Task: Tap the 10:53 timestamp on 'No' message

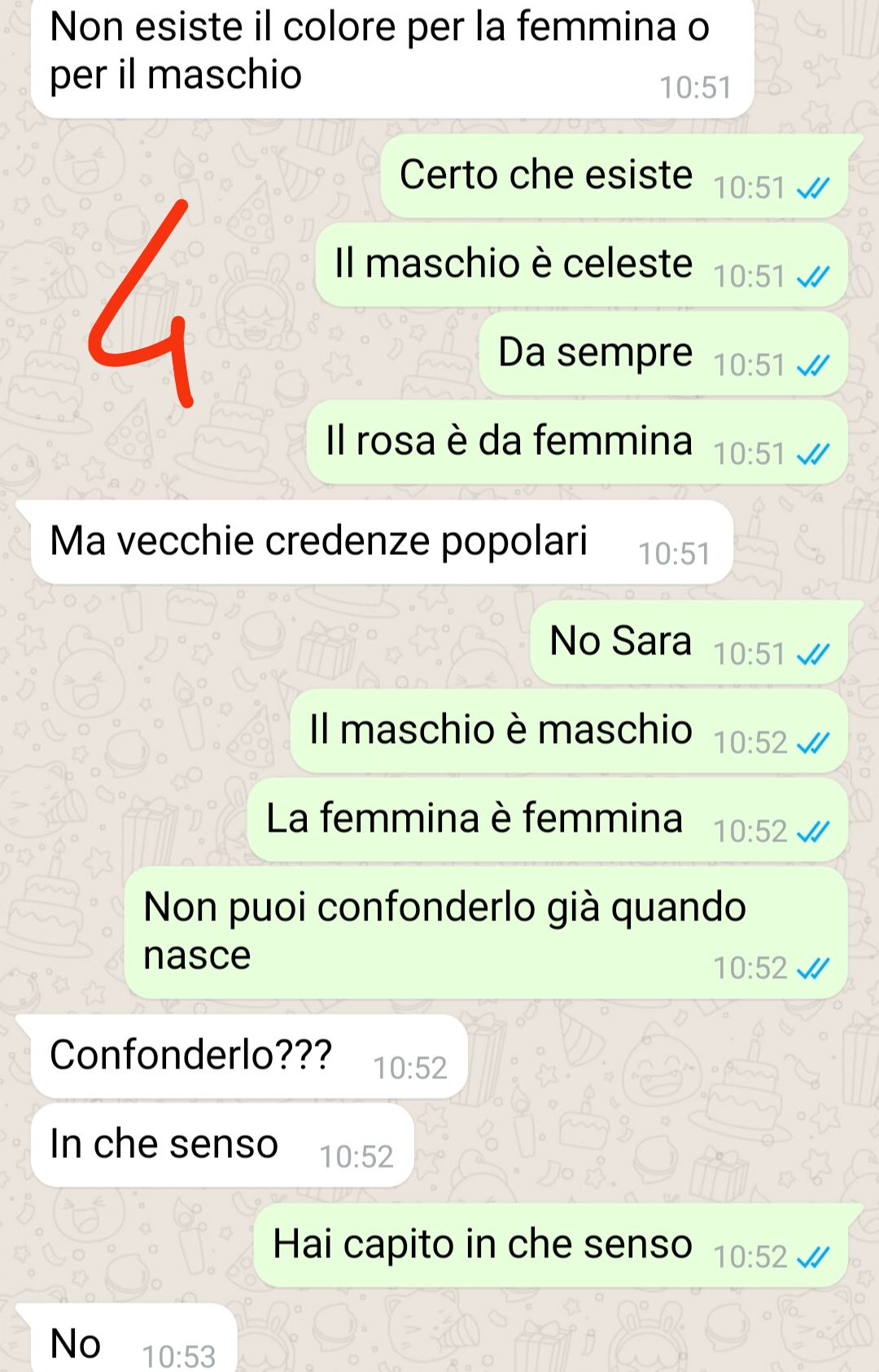Action: 179,1357
